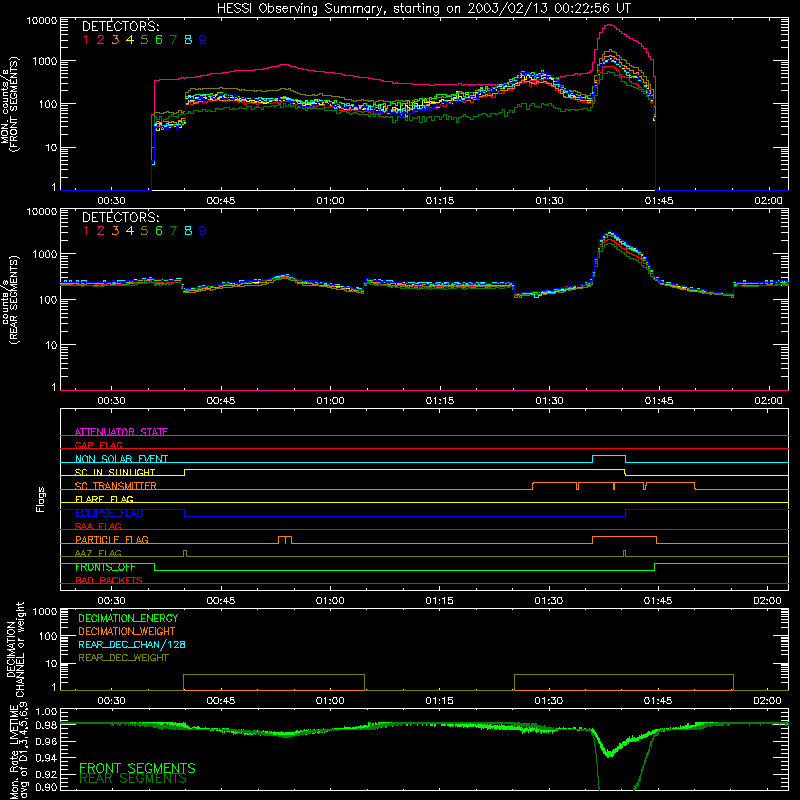Click '01:45' time tick under front segments plot

coord(659,201)
